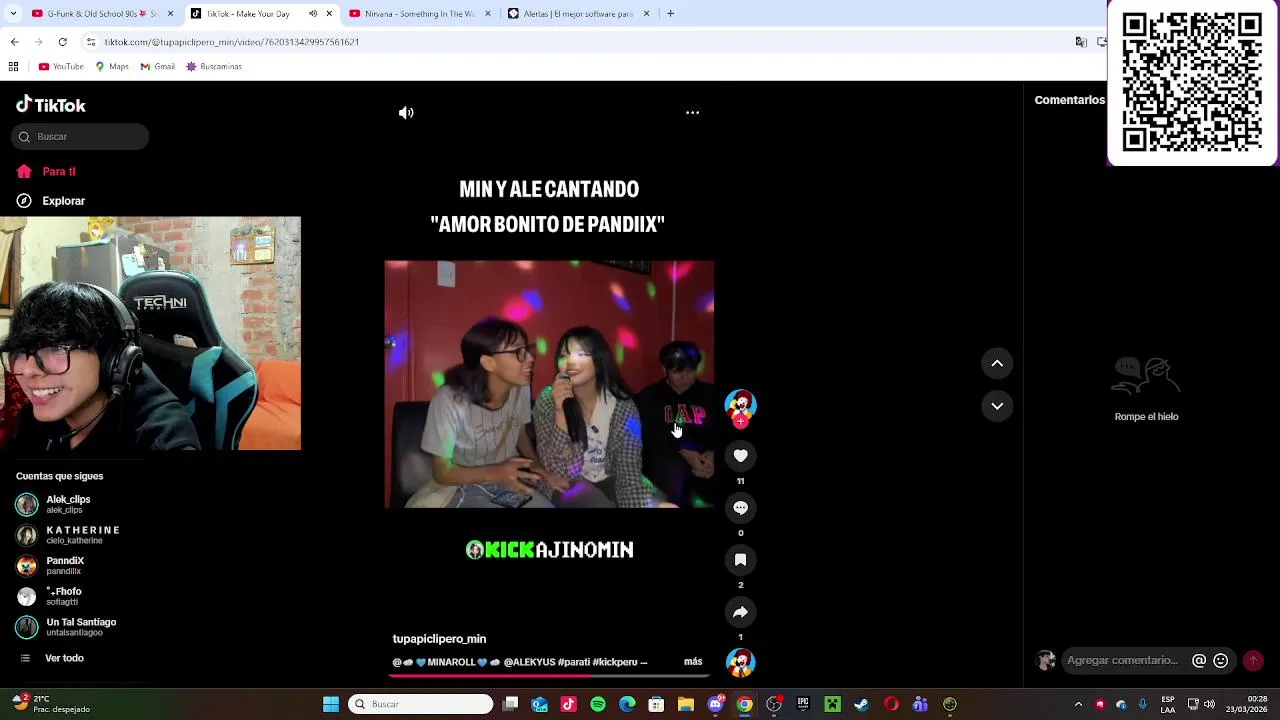
Task: Open the Maps bookmark
Action: tap(112, 67)
